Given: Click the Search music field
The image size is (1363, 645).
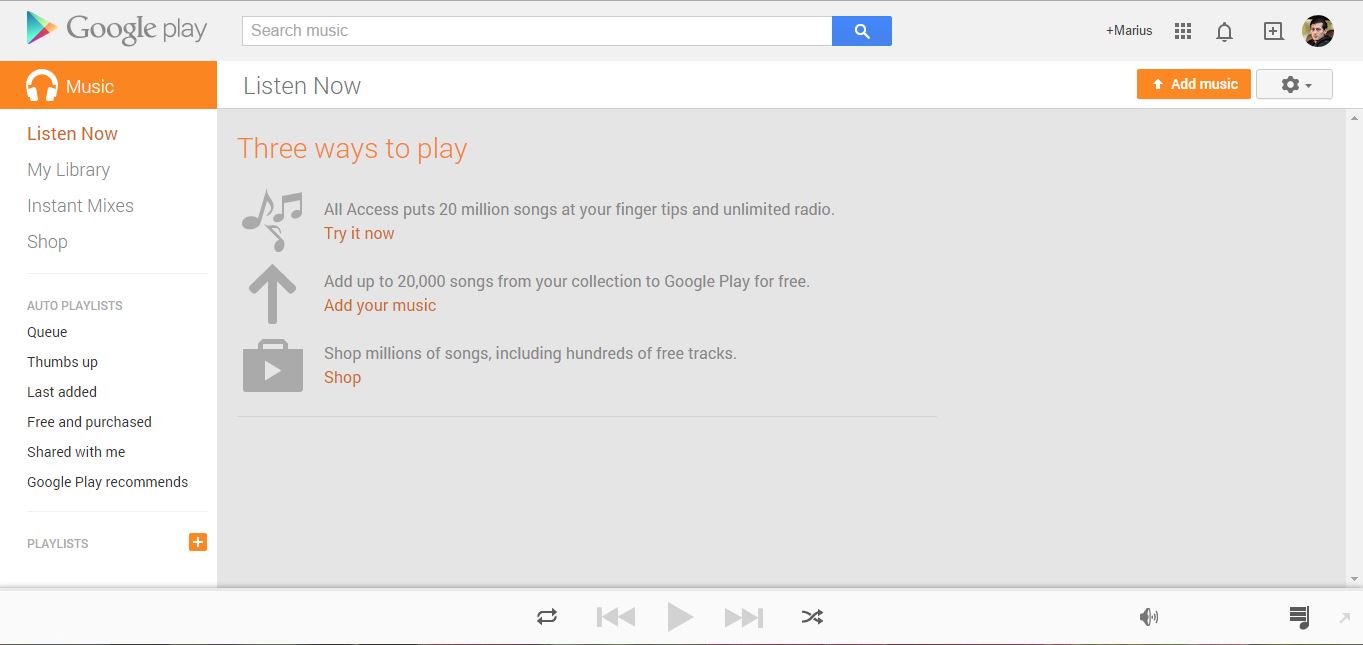Looking at the screenshot, I should point(537,31).
